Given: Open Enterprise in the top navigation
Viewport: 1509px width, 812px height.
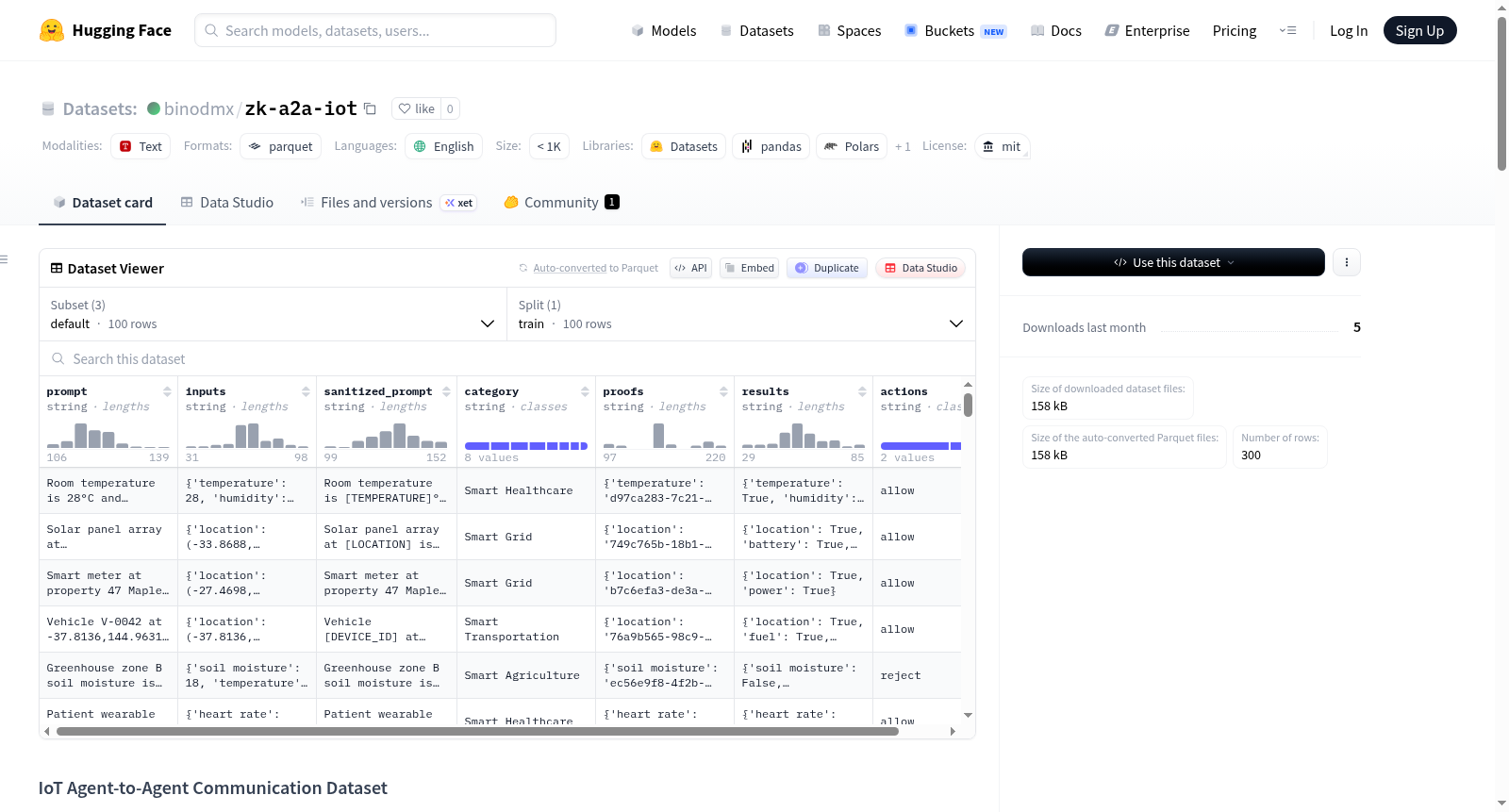Looking at the screenshot, I should pyautogui.click(x=1147, y=30).
